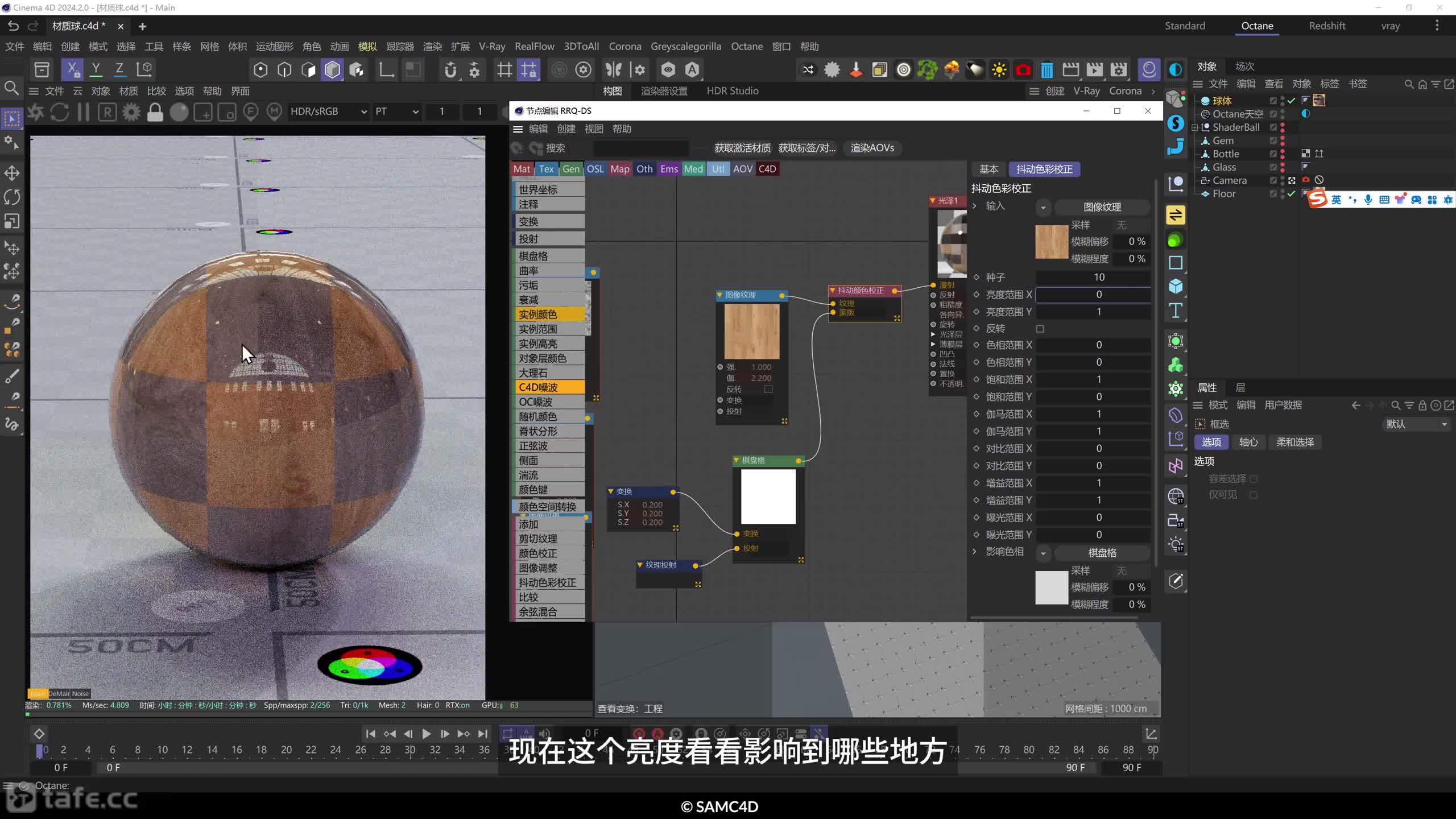Open the dropdown beside 棋盘格 button
This screenshot has height=819, width=1456.
click(1043, 553)
